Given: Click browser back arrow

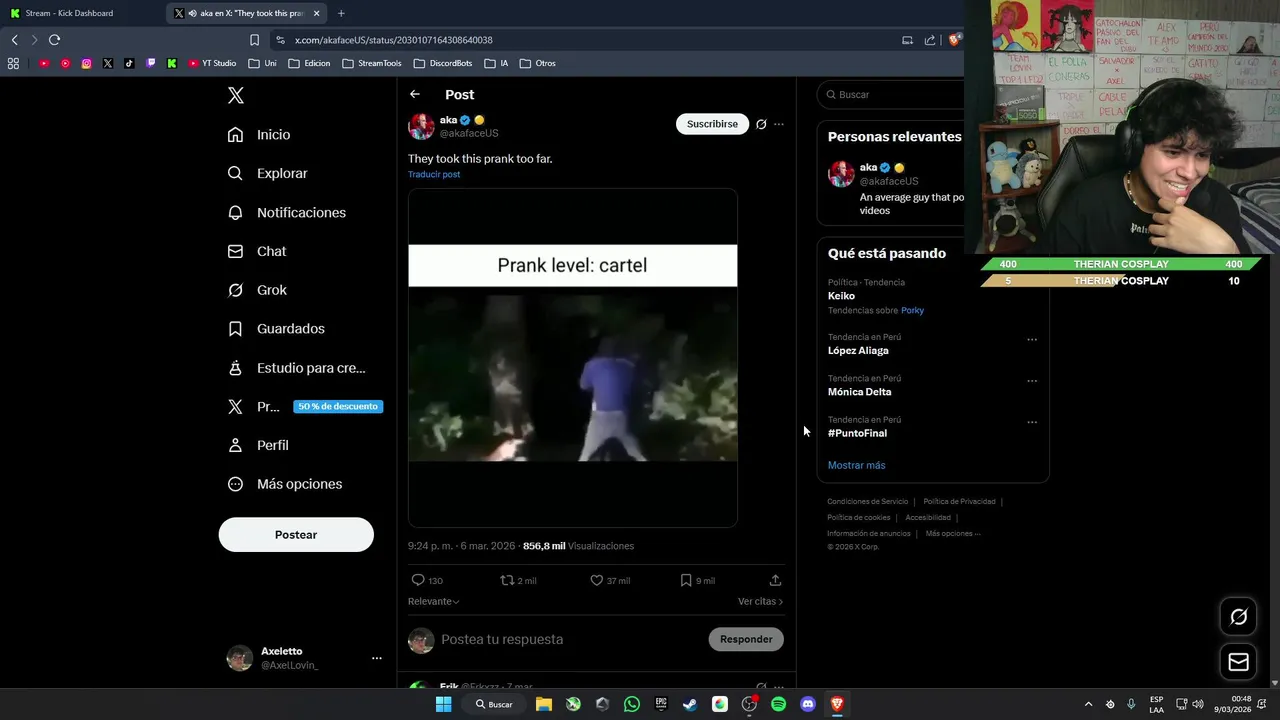Looking at the screenshot, I should point(14,40).
